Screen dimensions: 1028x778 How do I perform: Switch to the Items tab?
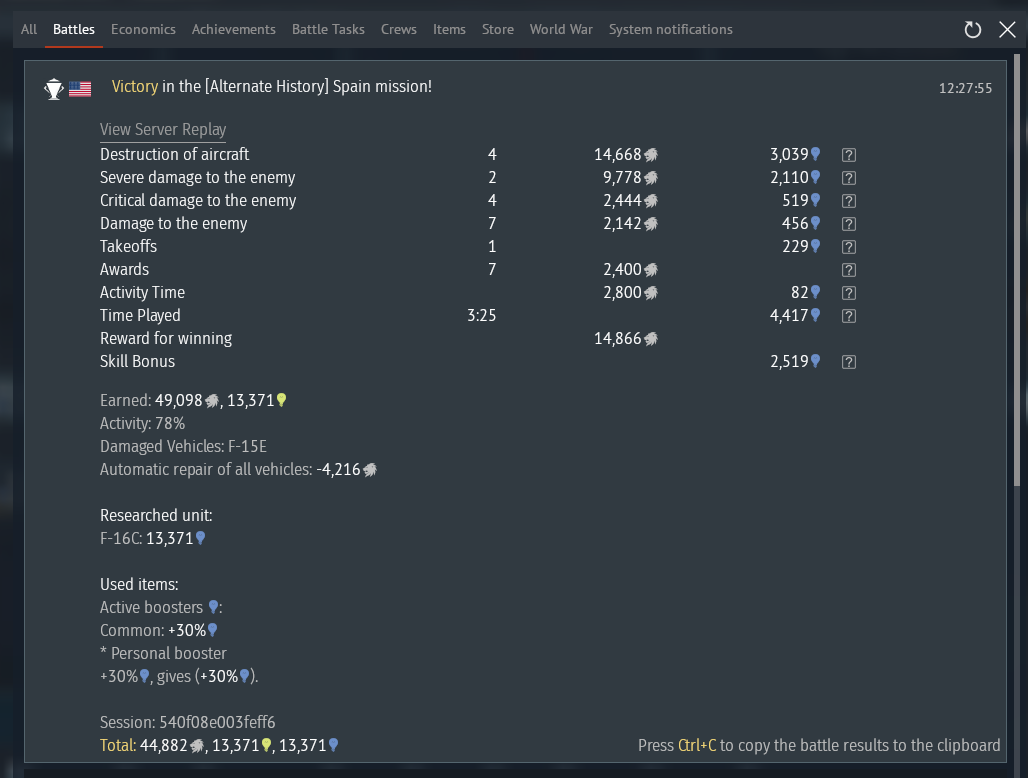click(x=449, y=29)
